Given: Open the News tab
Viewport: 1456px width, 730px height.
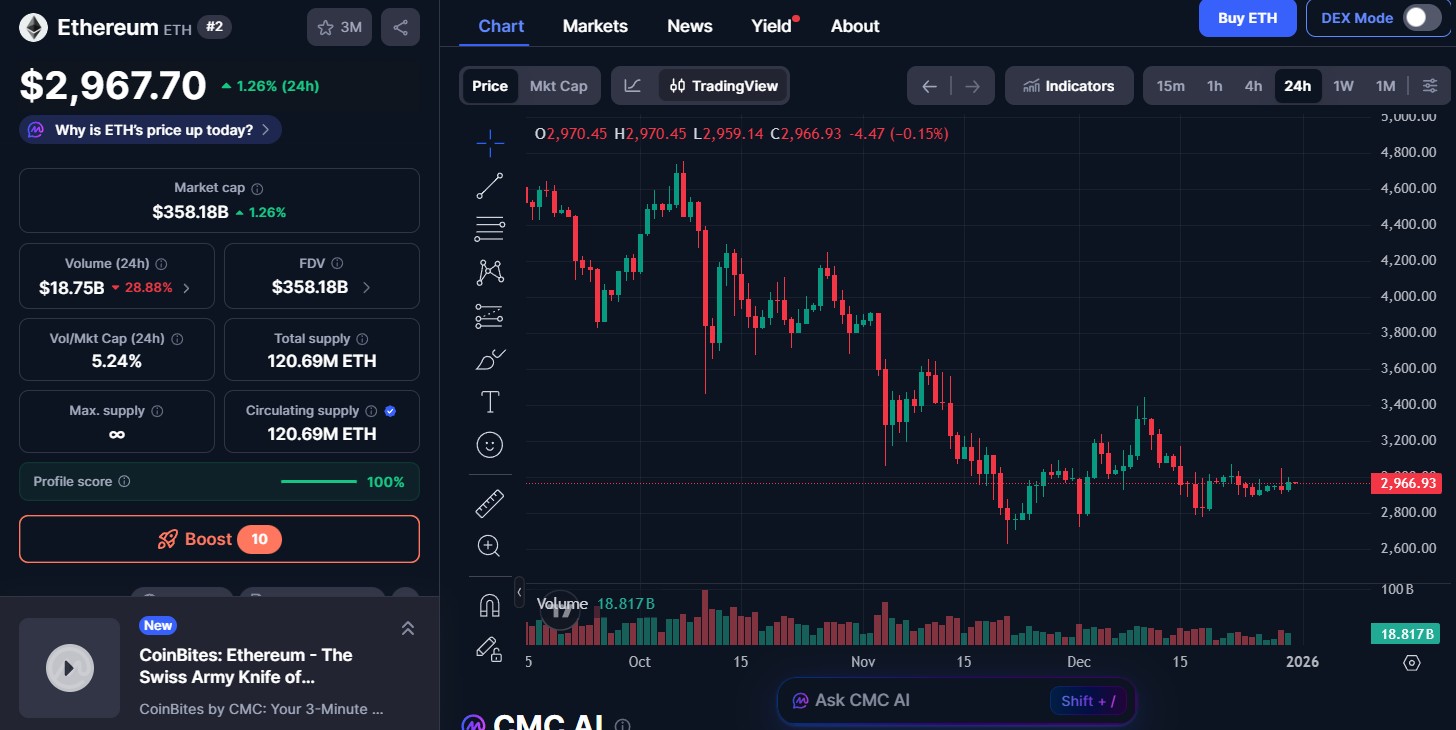Looking at the screenshot, I should point(689,26).
